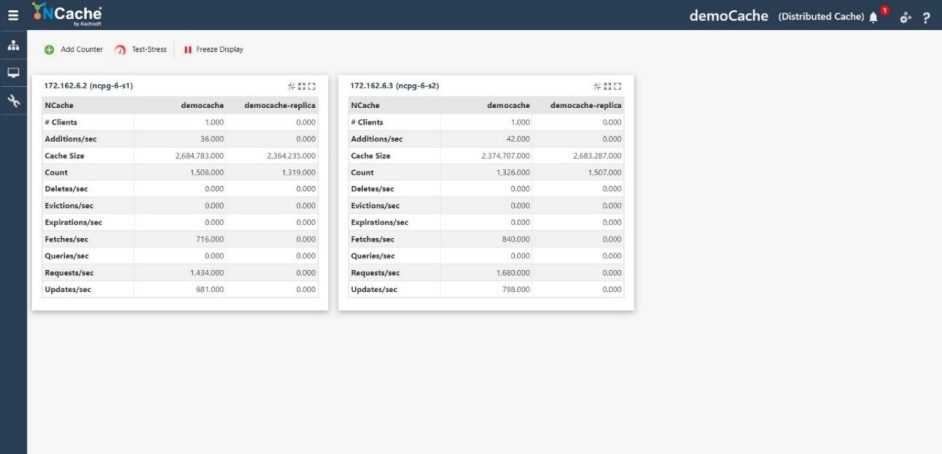Click the expand arrows icon on the 172.162.6.3 panel
This screenshot has width=942, height=454.
point(607,86)
